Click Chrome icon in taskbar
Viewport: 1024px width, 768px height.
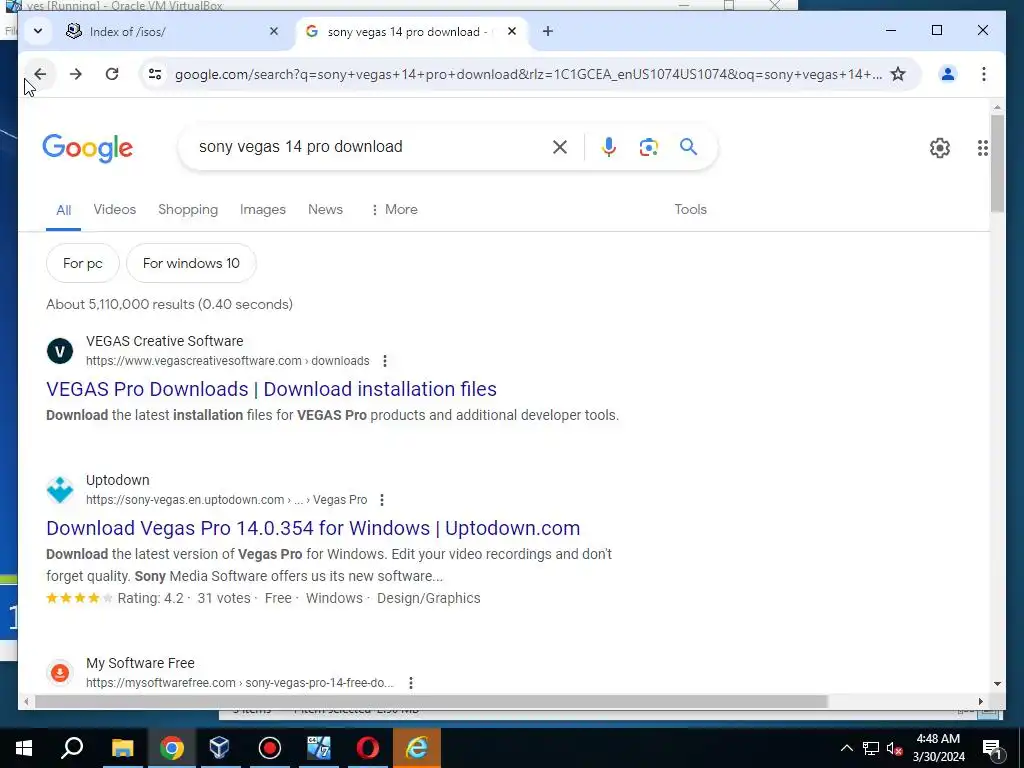[x=172, y=748]
